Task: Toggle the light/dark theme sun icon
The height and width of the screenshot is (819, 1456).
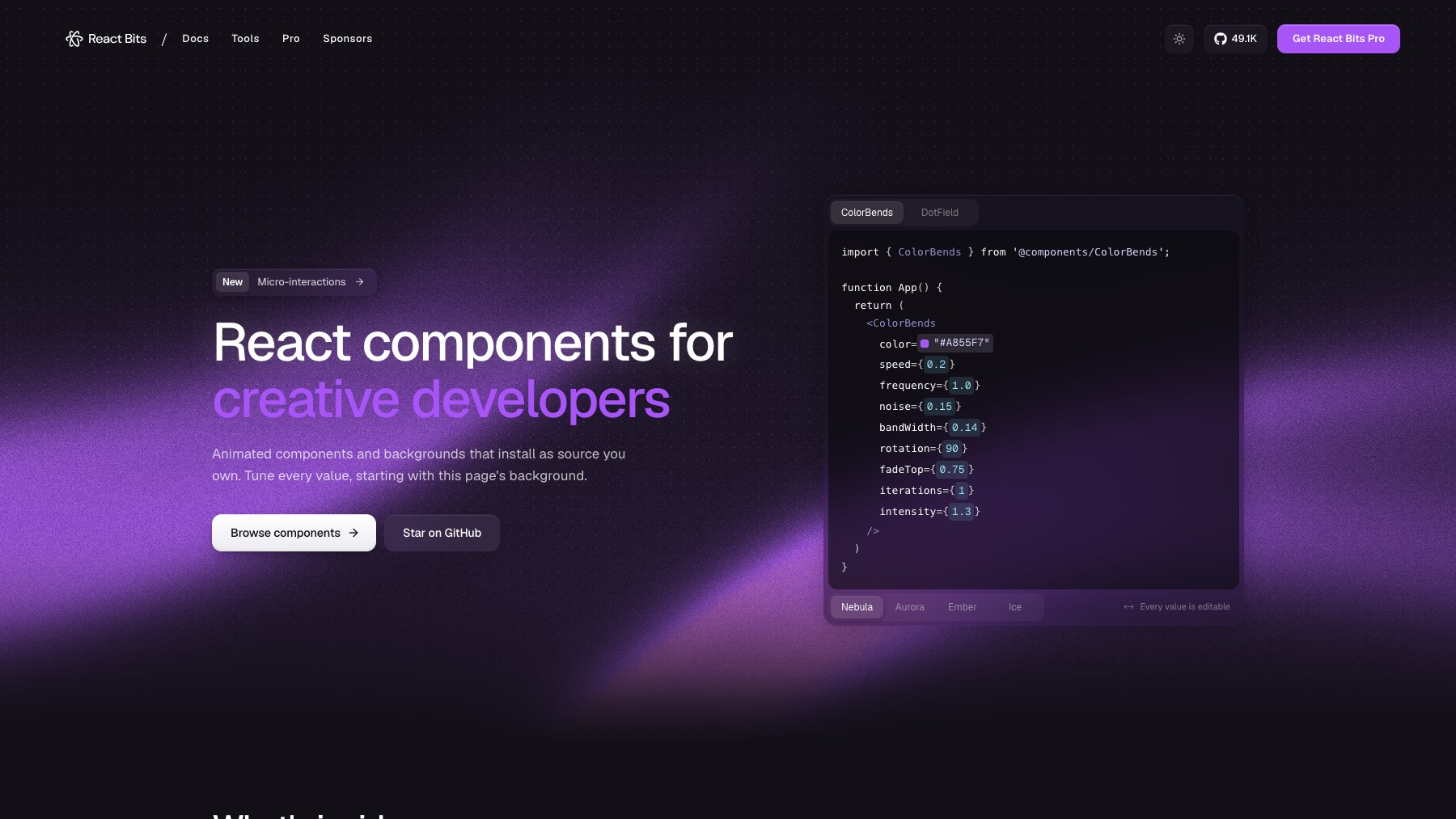Action: (x=1179, y=39)
